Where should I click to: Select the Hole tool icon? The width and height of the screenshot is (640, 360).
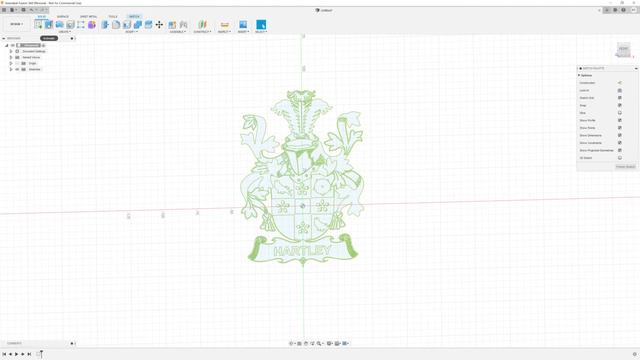[70, 24]
